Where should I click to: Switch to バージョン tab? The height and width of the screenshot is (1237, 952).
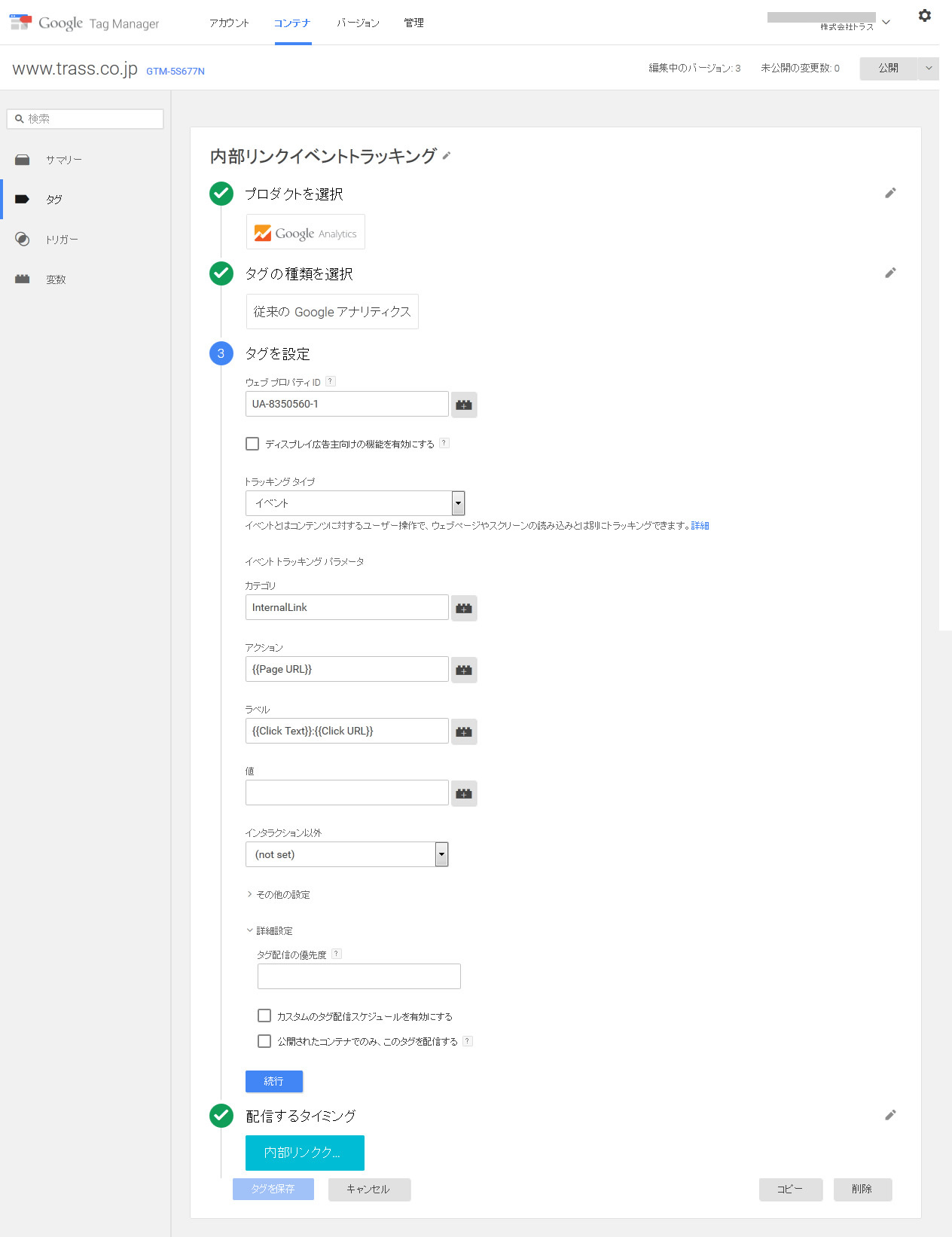coord(359,23)
